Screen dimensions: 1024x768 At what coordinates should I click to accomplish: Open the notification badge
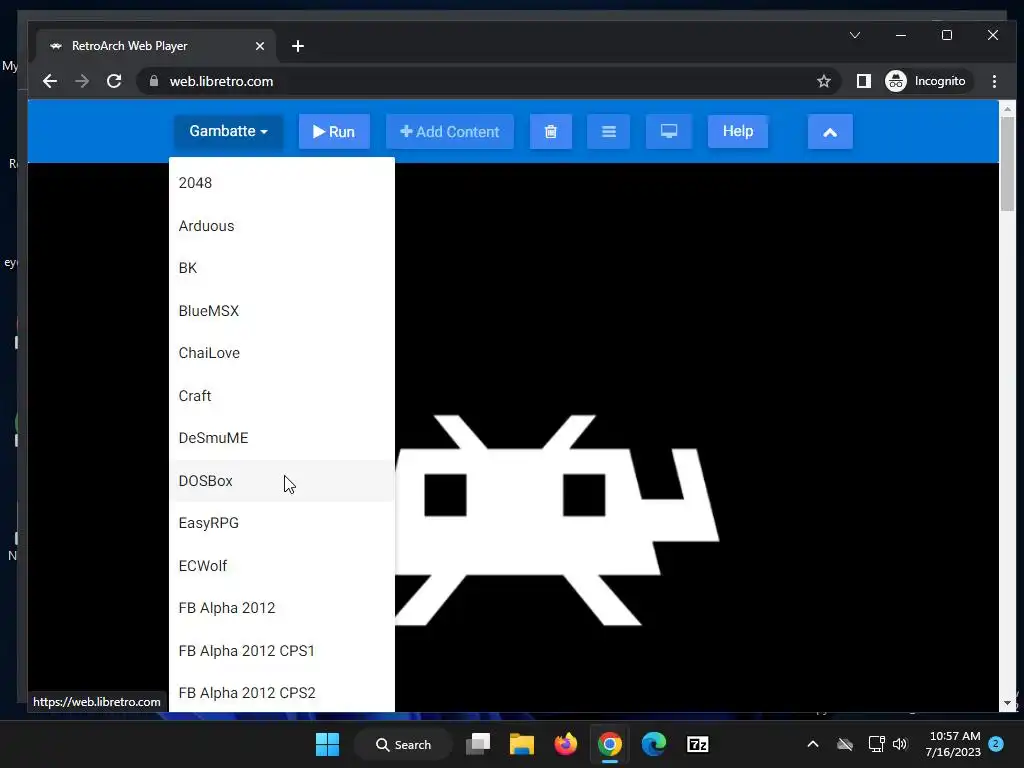point(996,744)
